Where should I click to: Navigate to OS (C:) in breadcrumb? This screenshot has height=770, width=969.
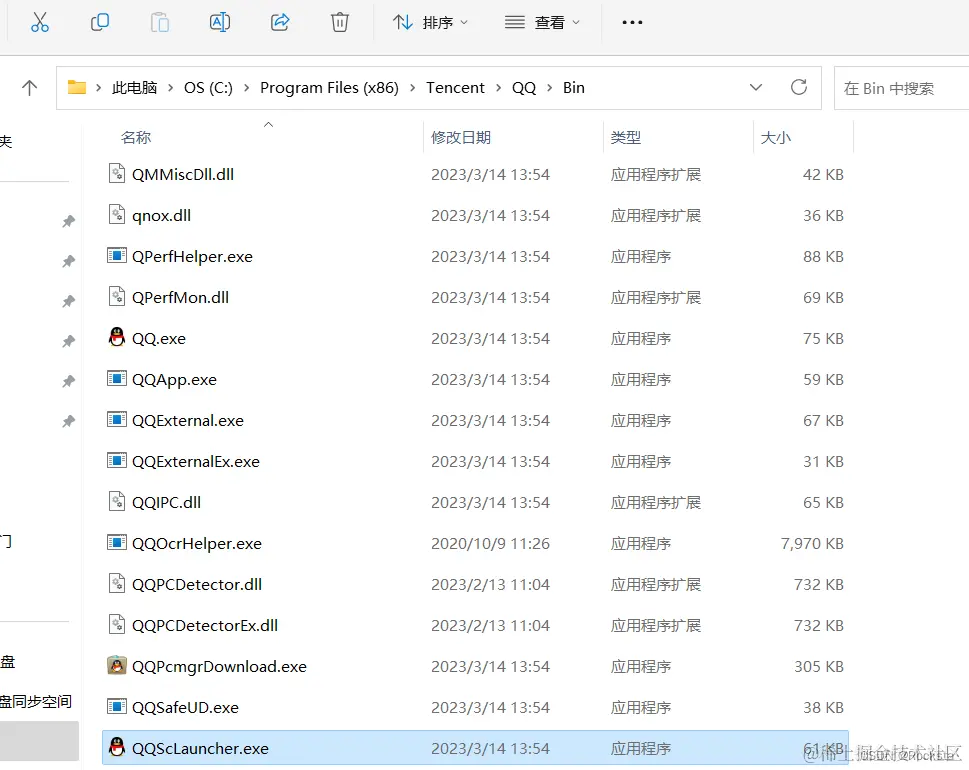[208, 88]
